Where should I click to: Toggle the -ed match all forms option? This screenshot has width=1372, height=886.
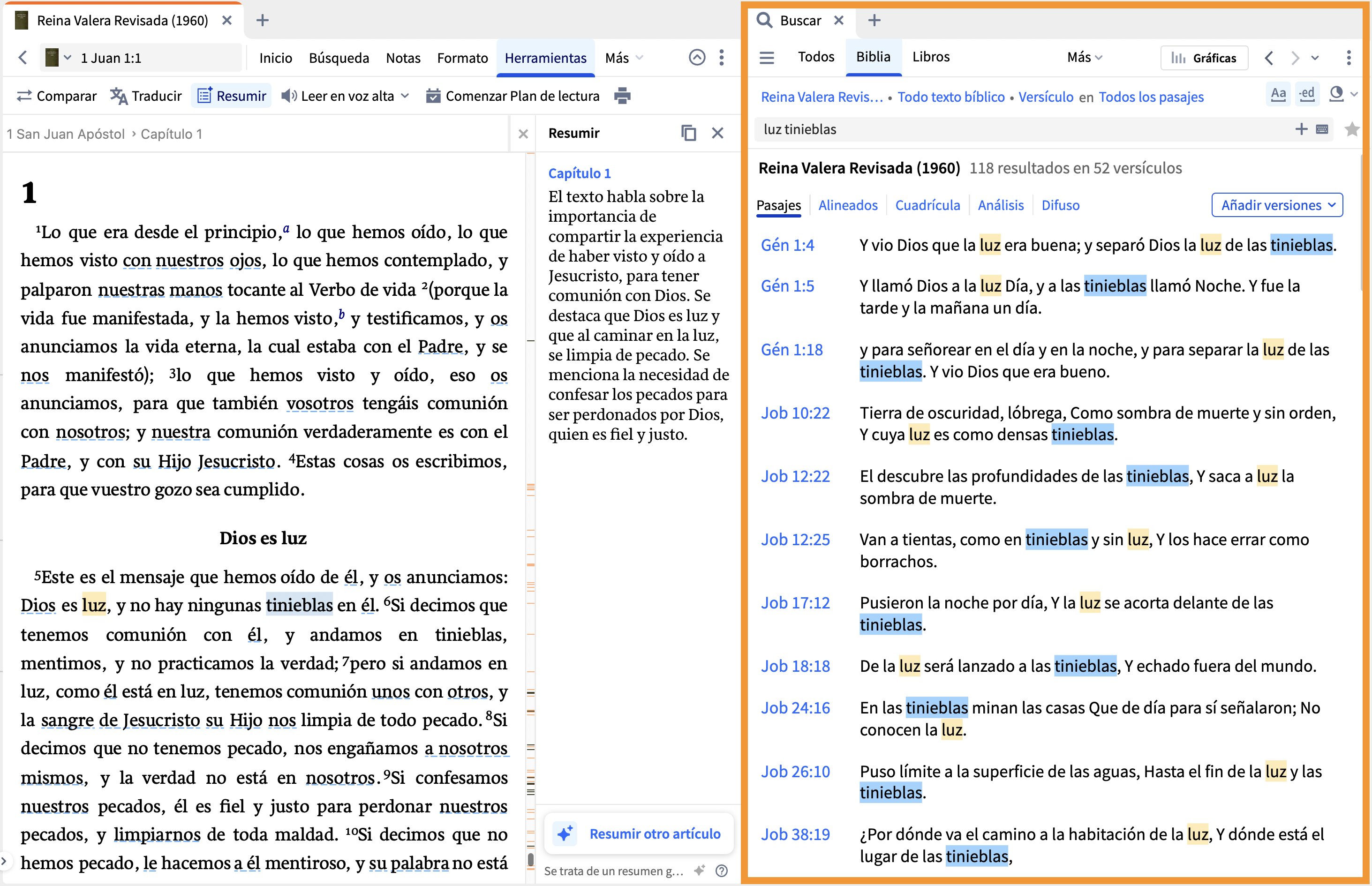point(1307,94)
